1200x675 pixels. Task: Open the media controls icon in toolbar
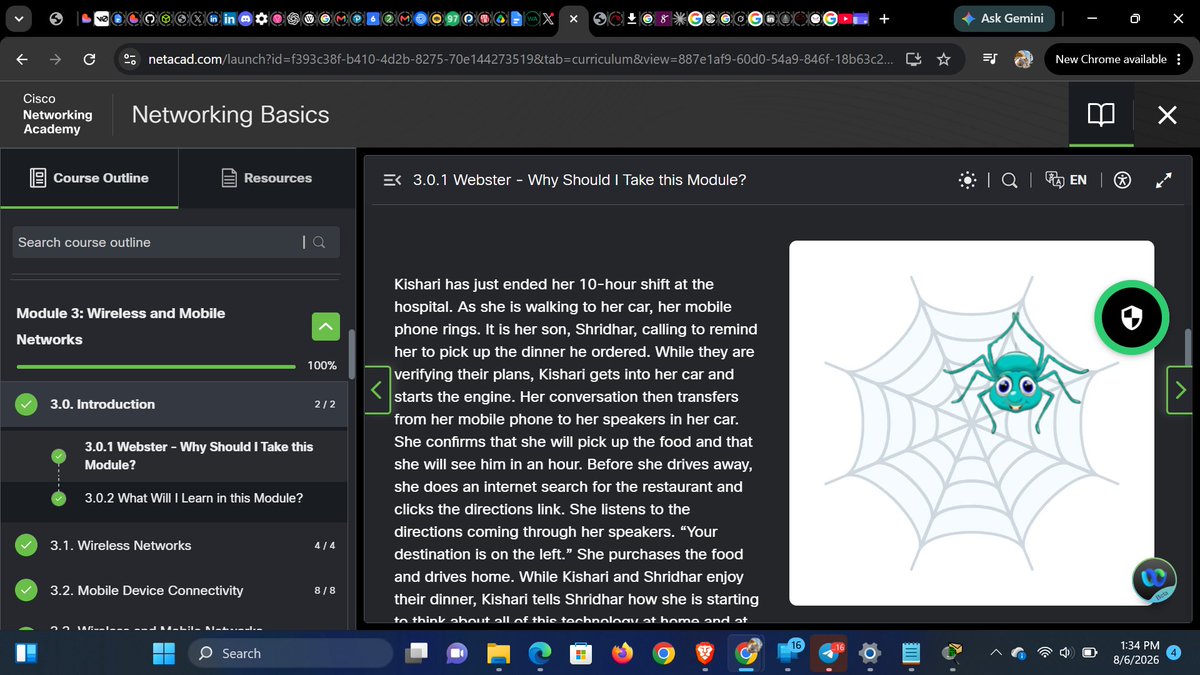pyautogui.click(x=989, y=59)
